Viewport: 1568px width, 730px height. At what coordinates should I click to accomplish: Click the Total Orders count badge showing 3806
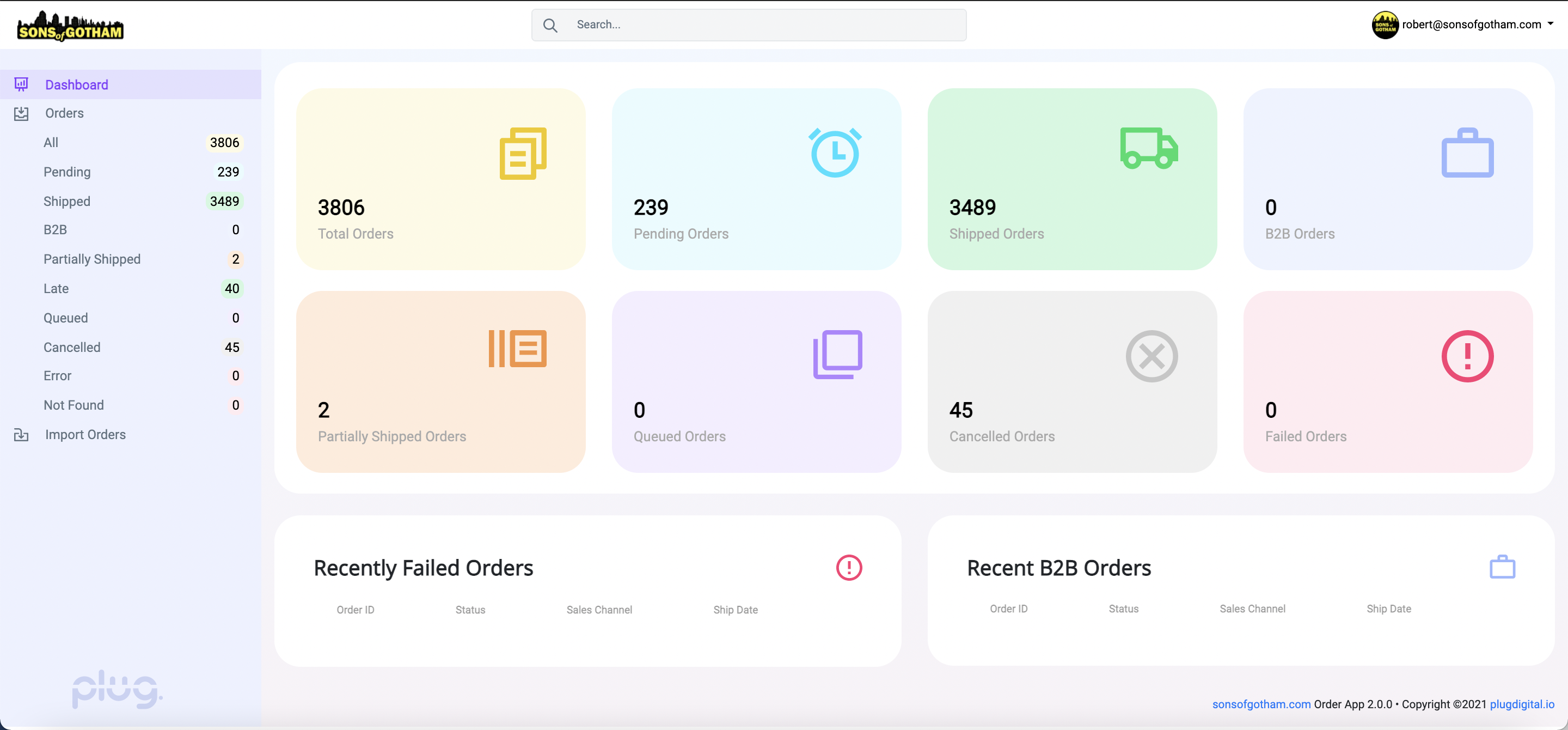point(224,143)
